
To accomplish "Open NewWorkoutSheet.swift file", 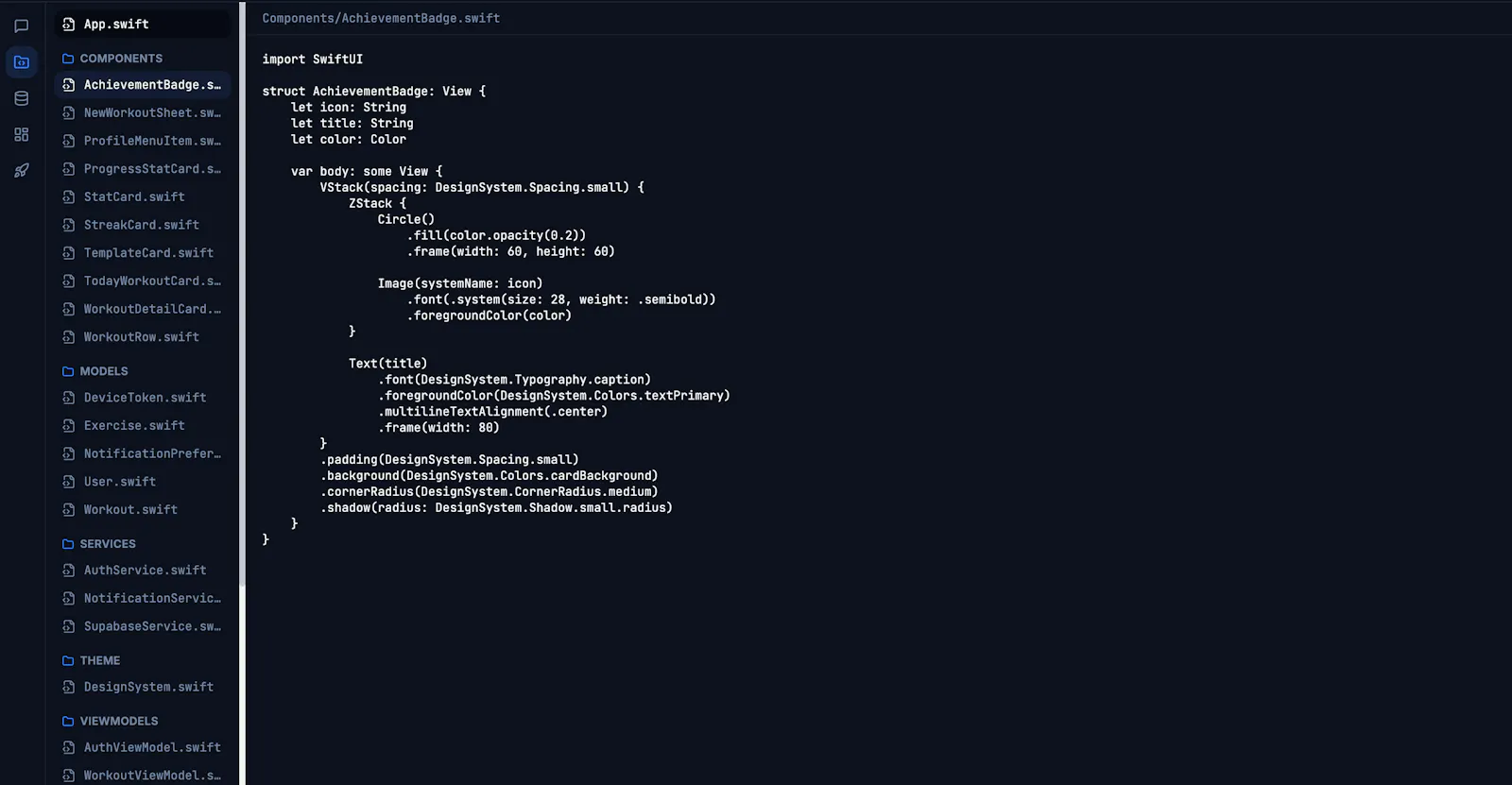I will pyautogui.click(x=142, y=112).
